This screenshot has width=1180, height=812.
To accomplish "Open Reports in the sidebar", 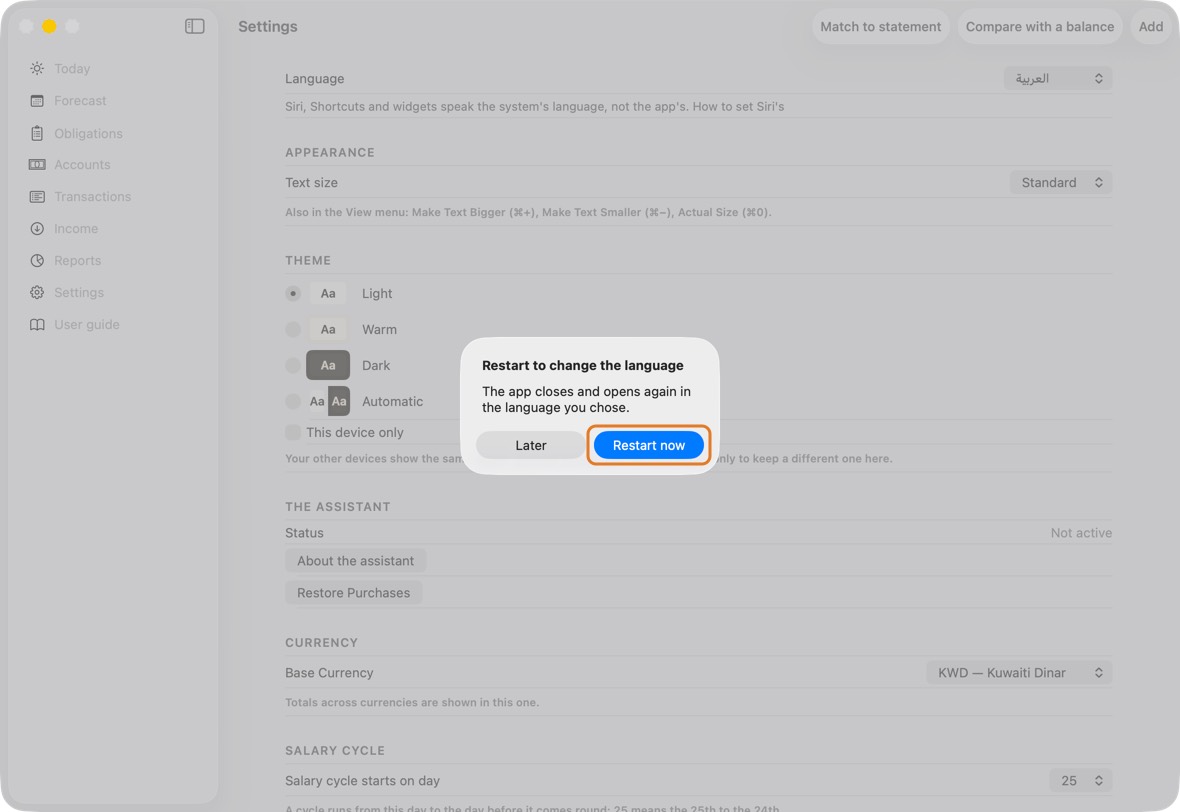I will [x=78, y=260].
